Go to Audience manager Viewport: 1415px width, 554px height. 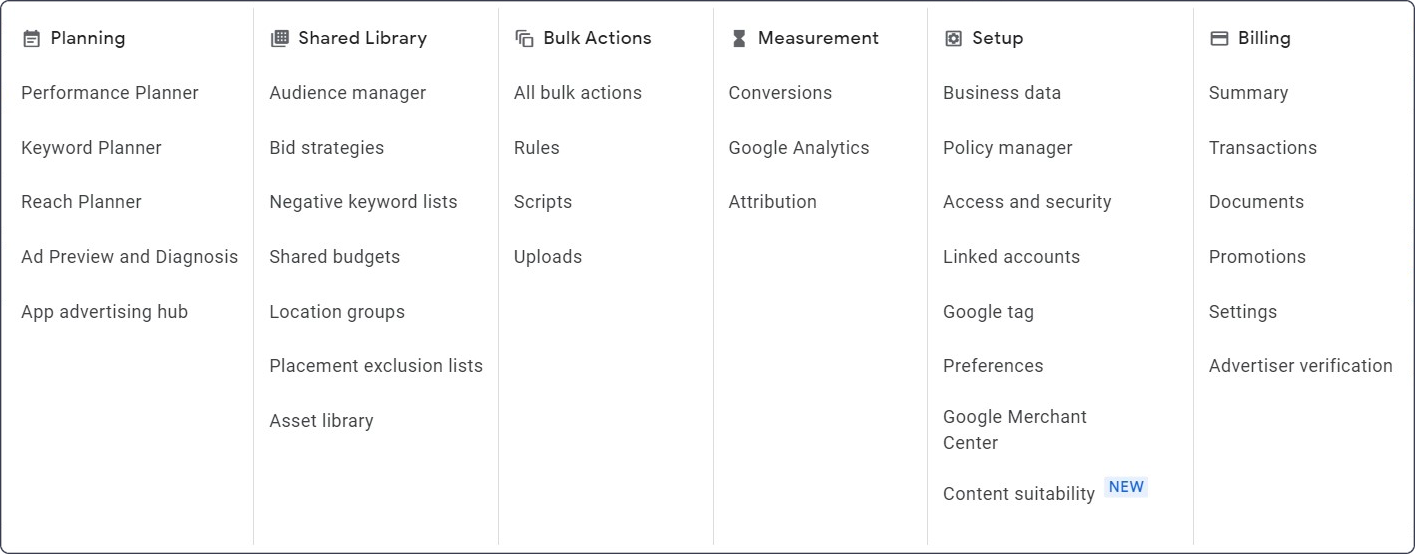point(348,93)
